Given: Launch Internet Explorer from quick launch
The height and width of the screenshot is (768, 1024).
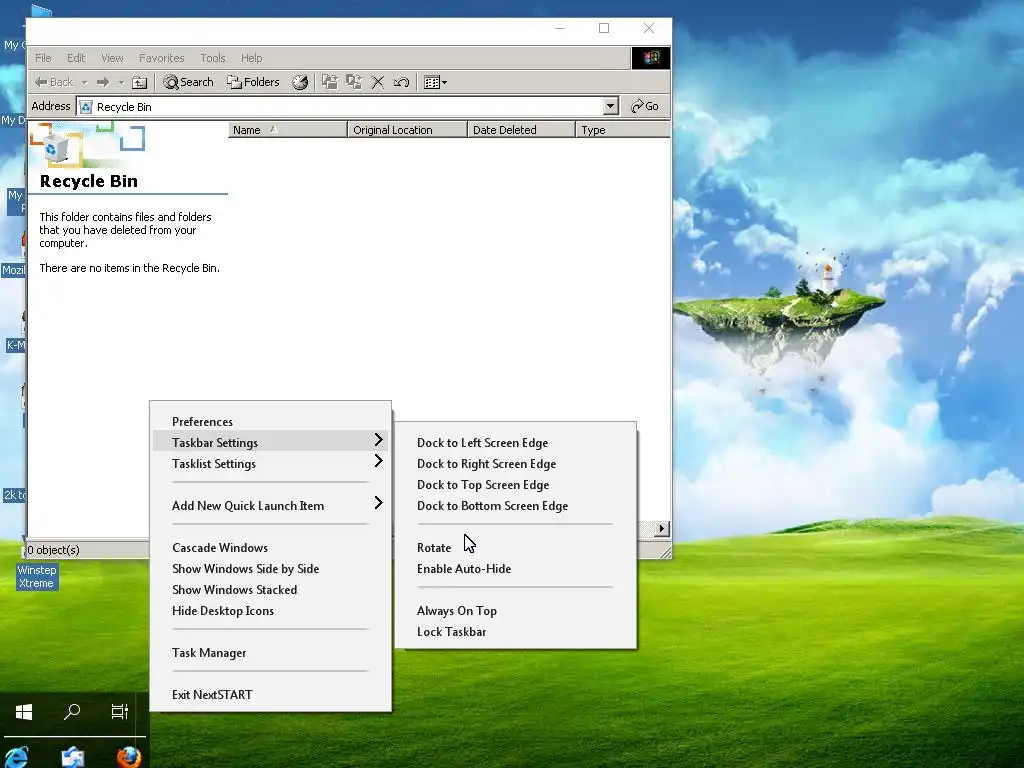Looking at the screenshot, I should [16, 756].
